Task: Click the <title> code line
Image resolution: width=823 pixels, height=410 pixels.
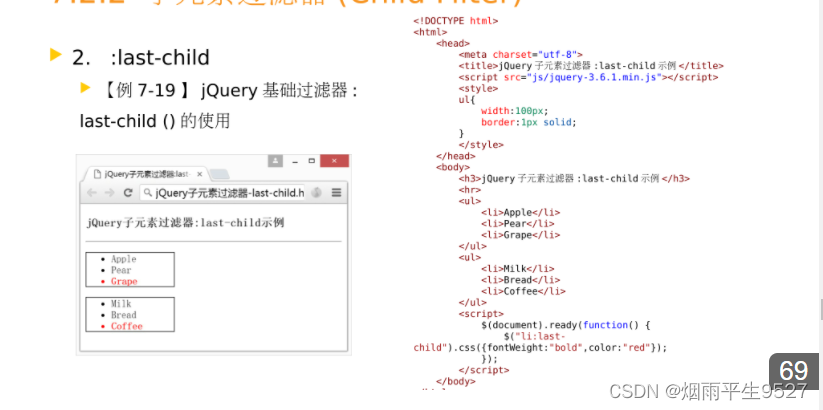Action: pos(591,66)
